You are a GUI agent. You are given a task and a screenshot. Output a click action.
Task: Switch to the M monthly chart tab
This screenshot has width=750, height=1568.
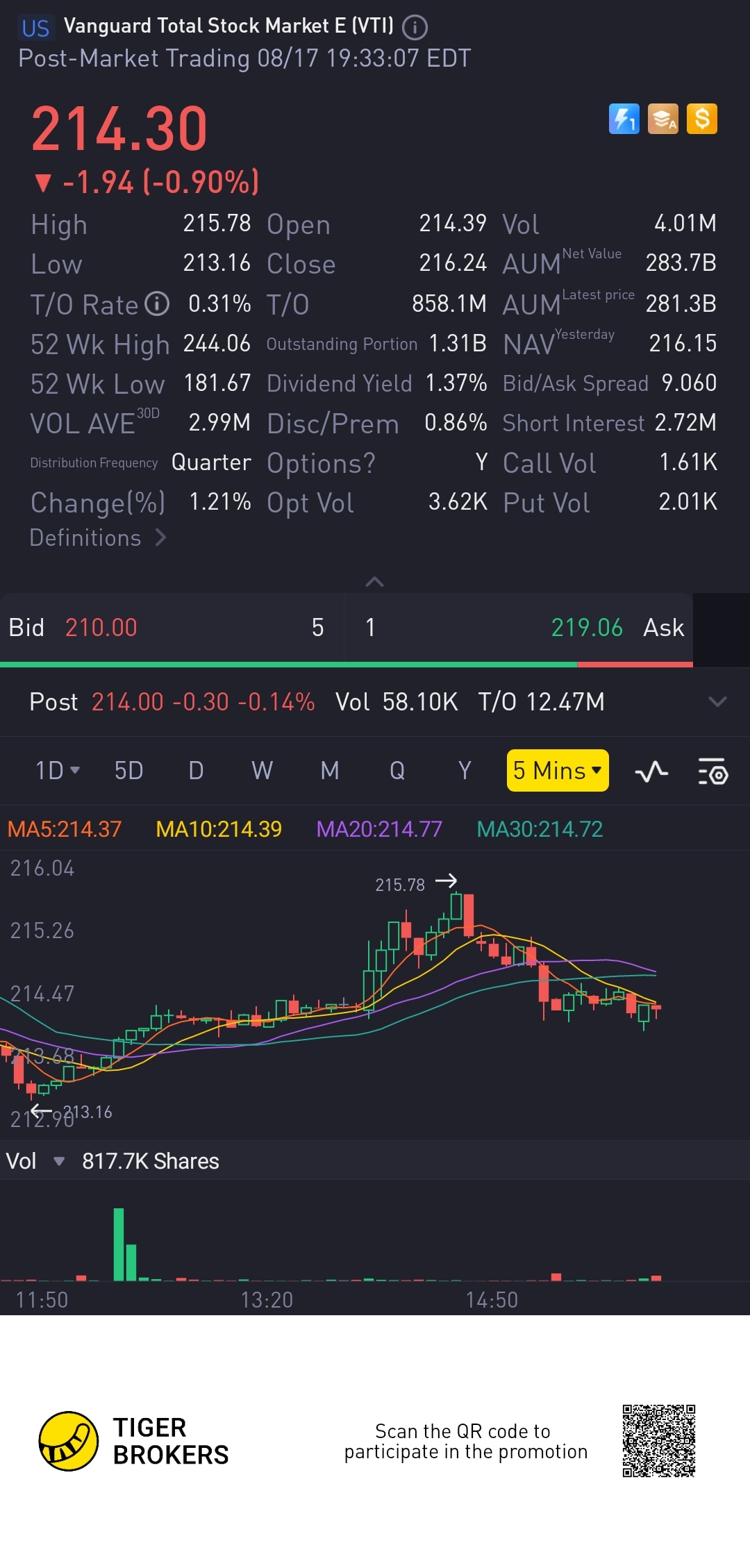[x=330, y=770]
